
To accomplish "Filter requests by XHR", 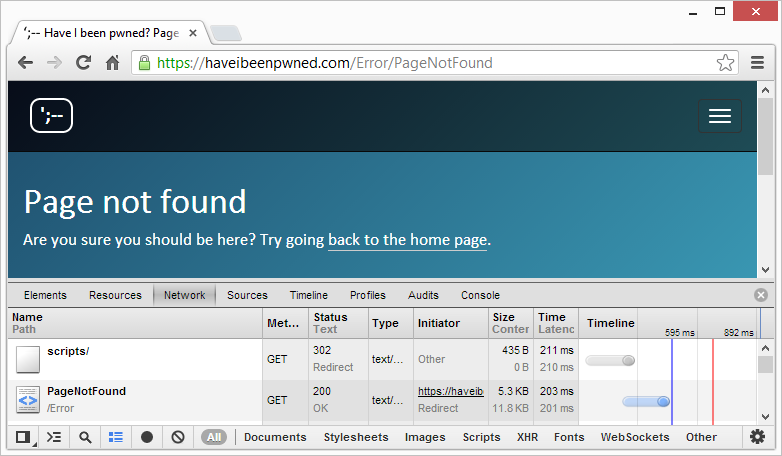I will click(527, 438).
